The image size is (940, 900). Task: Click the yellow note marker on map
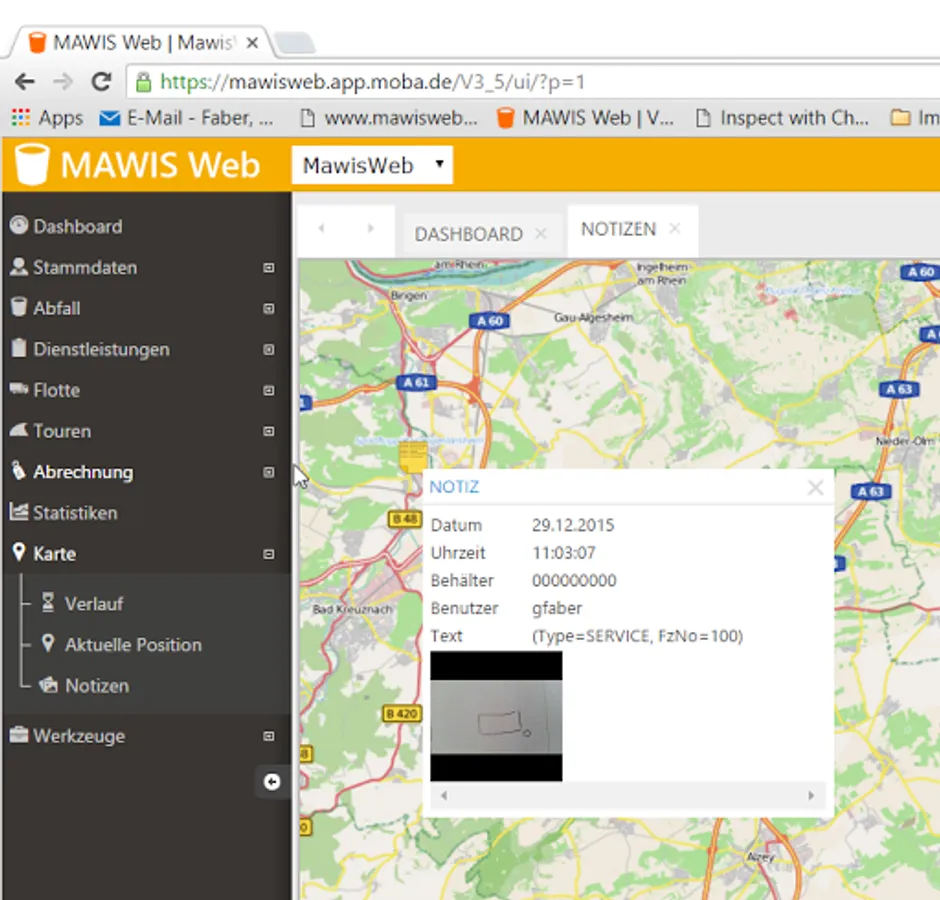tap(413, 457)
